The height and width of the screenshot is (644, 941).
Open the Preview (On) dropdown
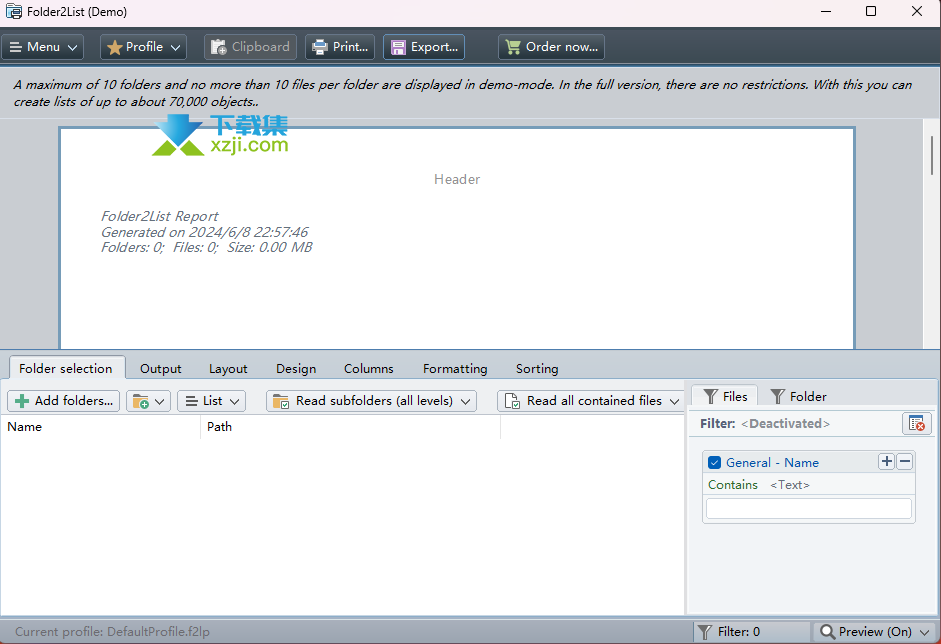click(874, 631)
